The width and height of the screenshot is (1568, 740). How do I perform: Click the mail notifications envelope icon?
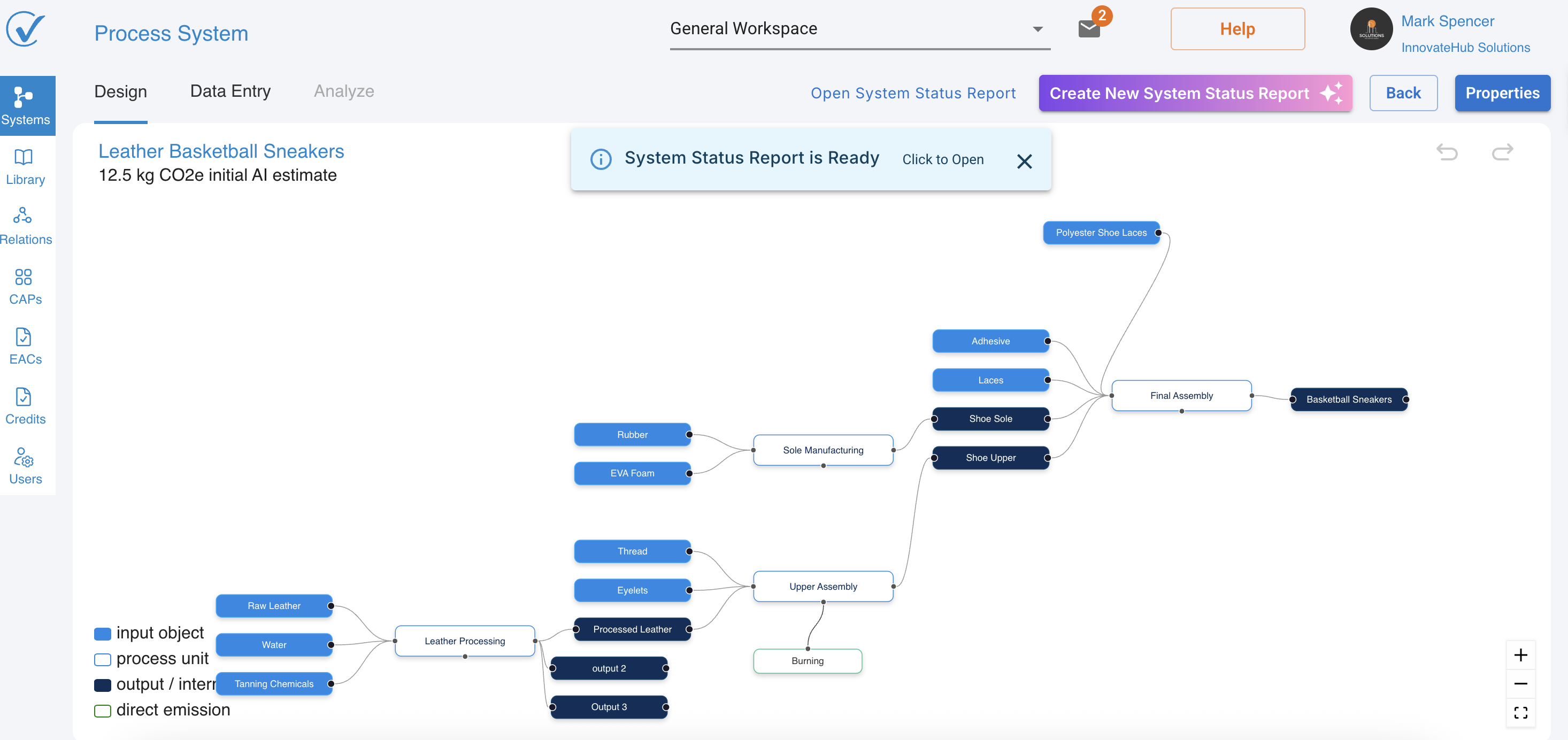(x=1088, y=28)
